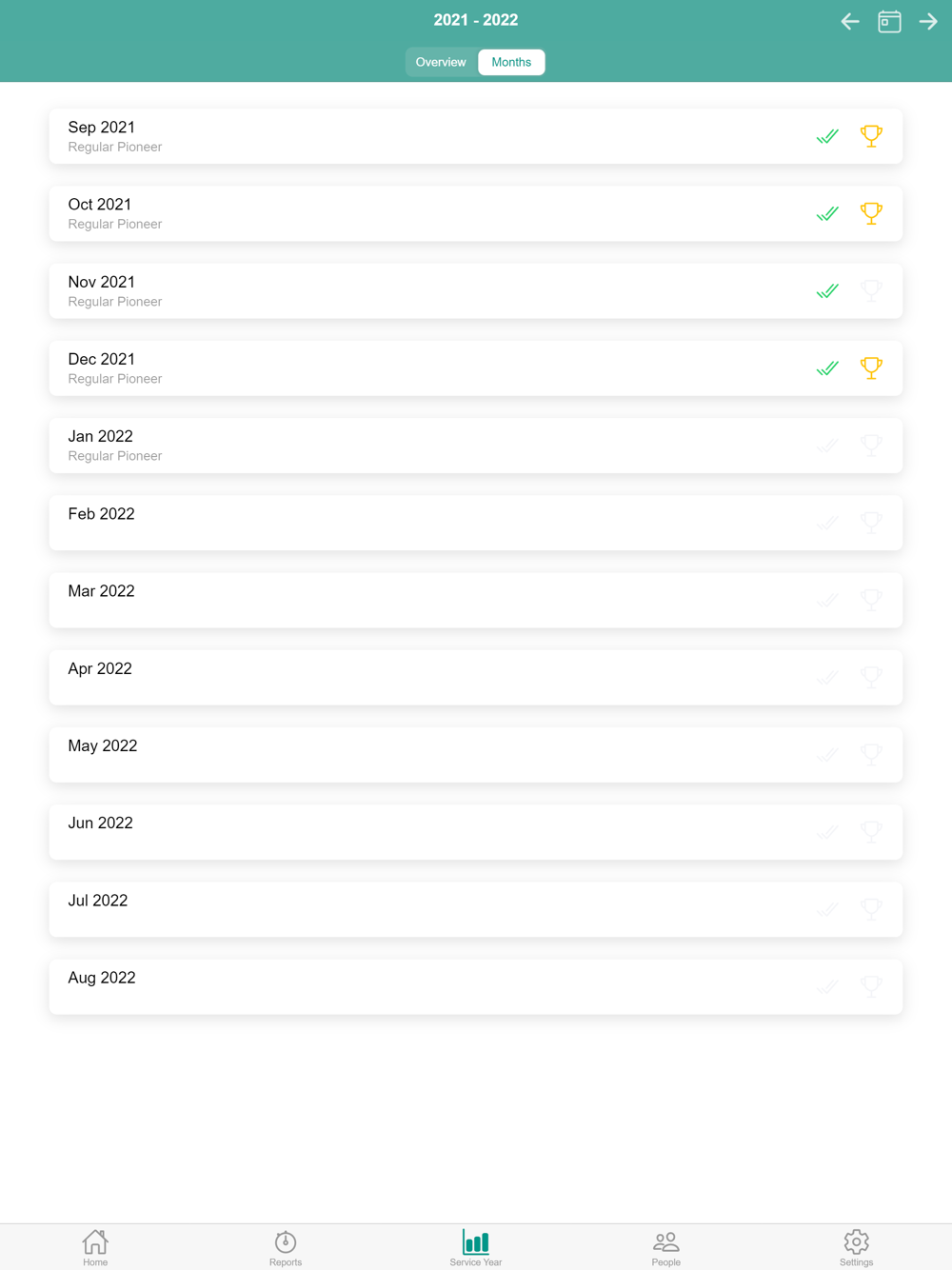The width and height of the screenshot is (952, 1270).
Task: Select the Months tab
Action: (511, 62)
